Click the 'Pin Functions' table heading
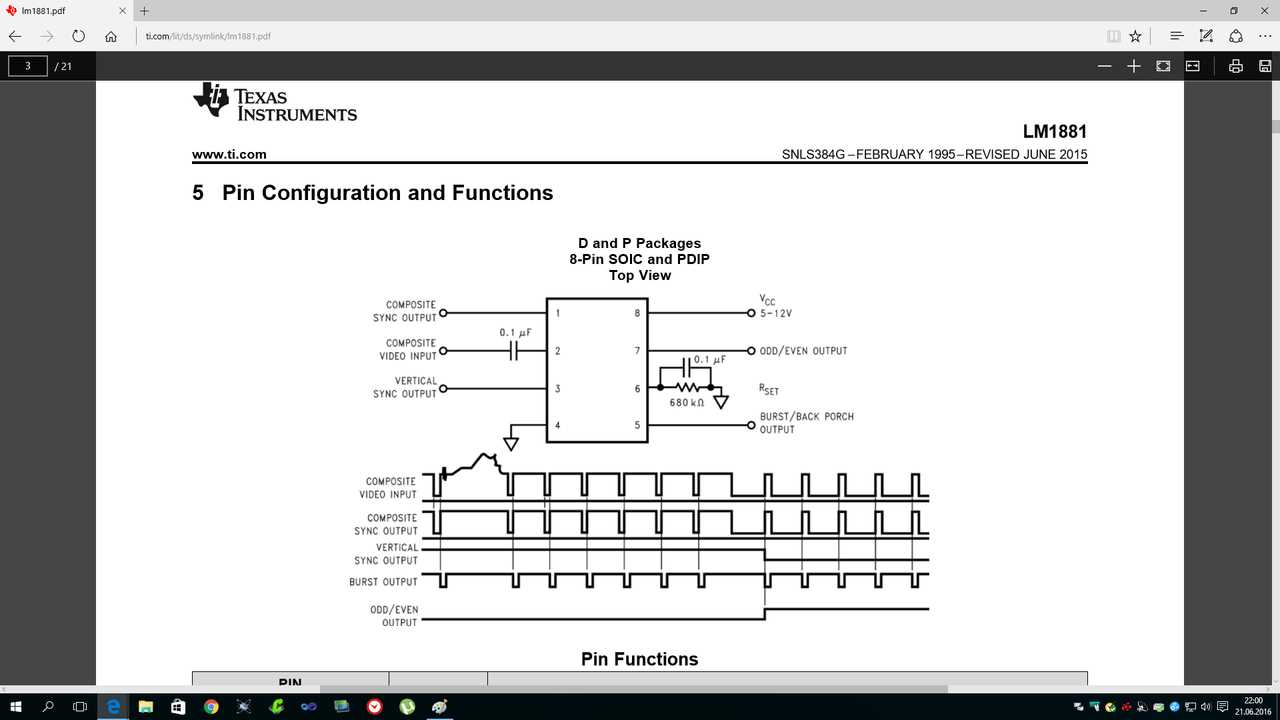This screenshot has height=720, width=1280. pos(639,659)
